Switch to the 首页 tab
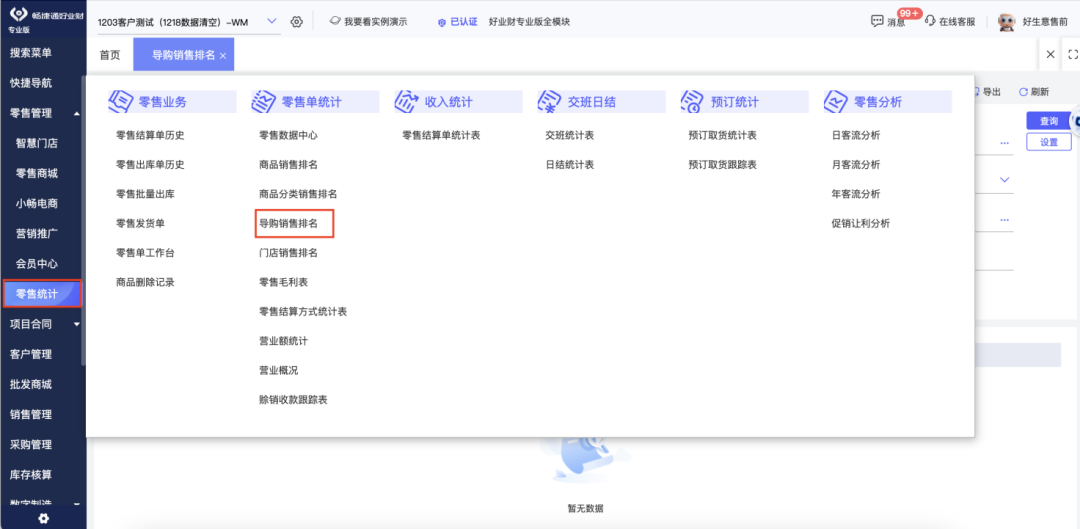The width and height of the screenshot is (1080, 529). (110, 55)
